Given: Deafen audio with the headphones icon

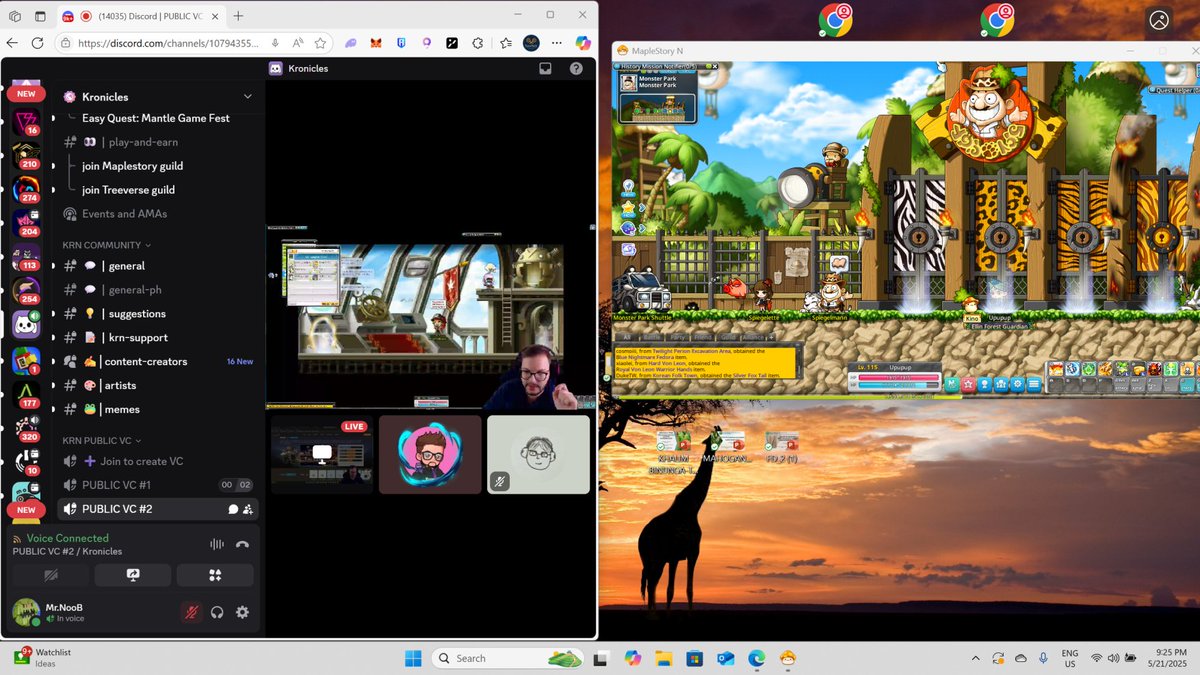Looking at the screenshot, I should (x=217, y=612).
